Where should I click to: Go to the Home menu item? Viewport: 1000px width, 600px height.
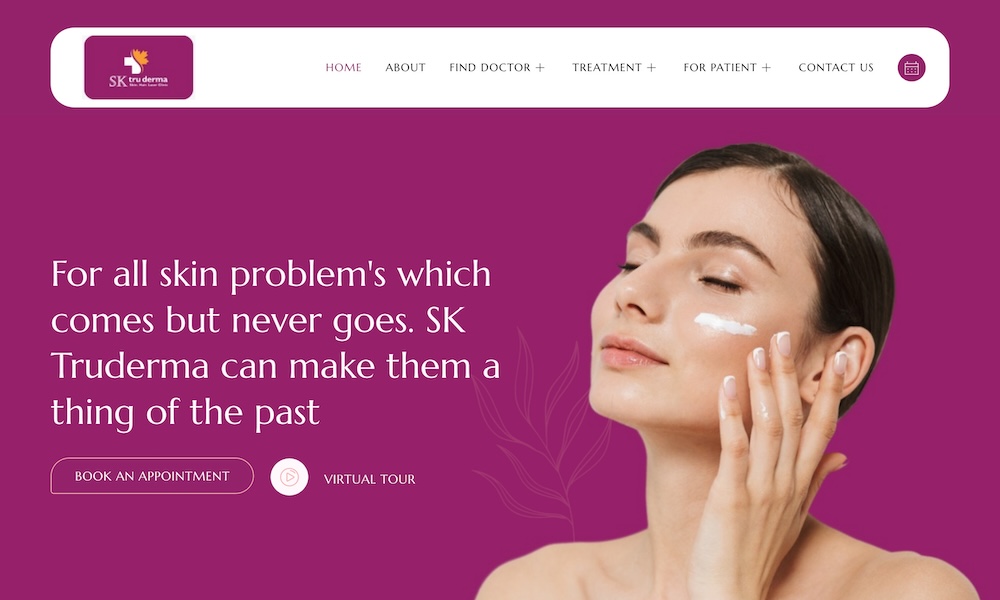pos(343,68)
